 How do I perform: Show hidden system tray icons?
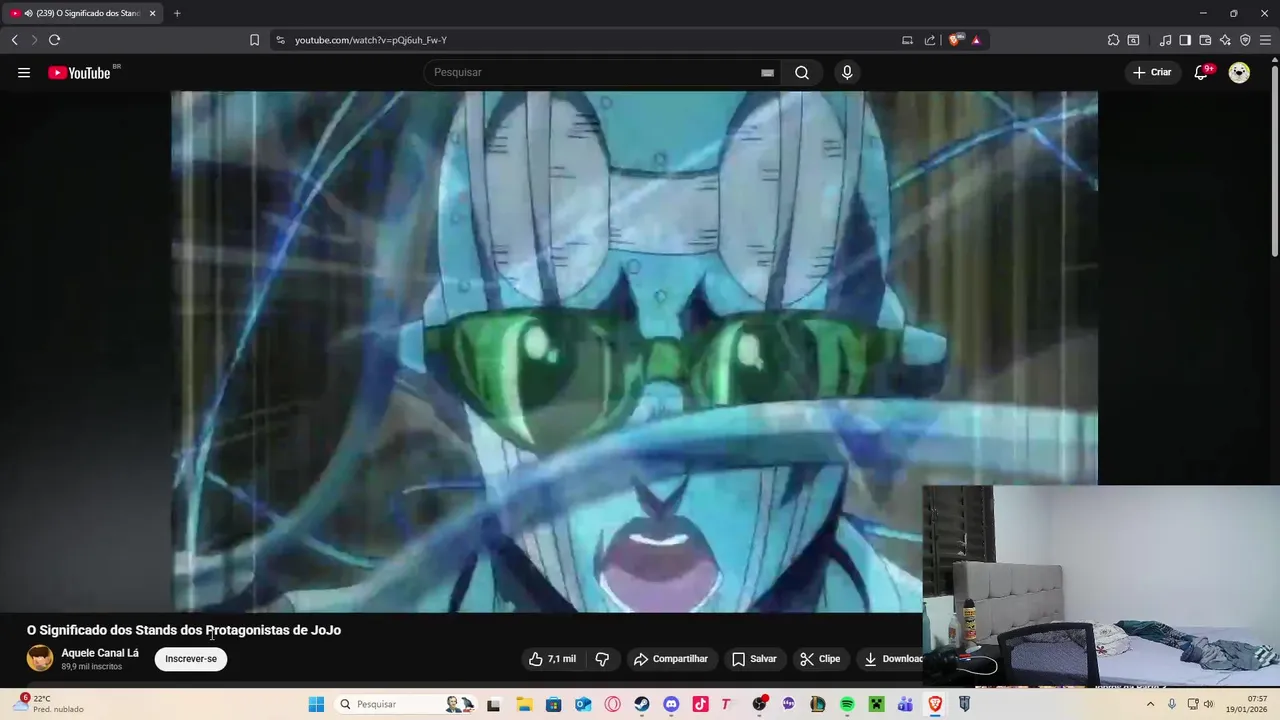[x=1150, y=704]
